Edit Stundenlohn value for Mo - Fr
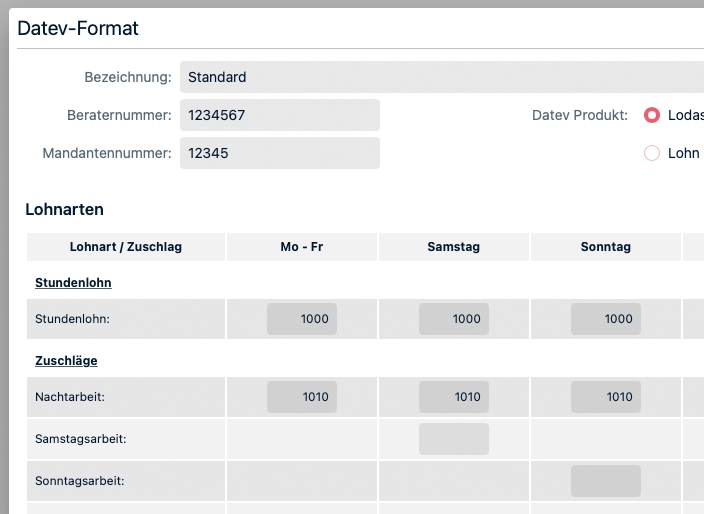The width and height of the screenshot is (704, 514). (x=302, y=319)
